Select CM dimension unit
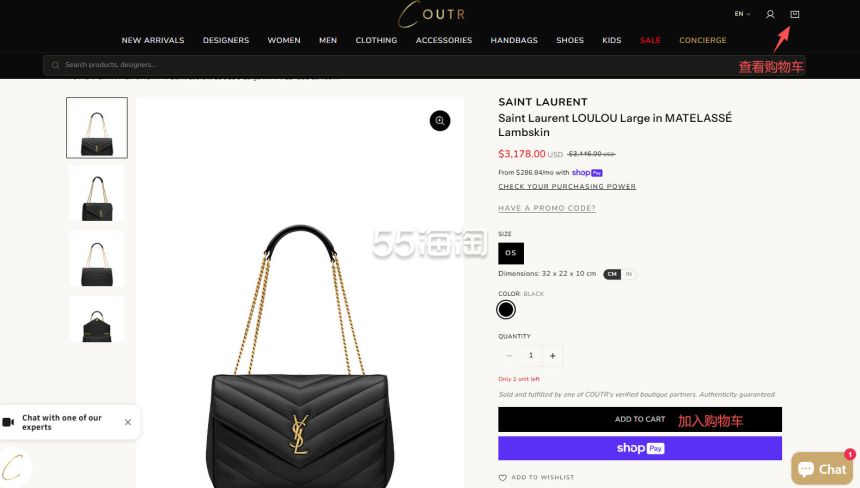This screenshot has height=488, width=860. click(612, 274)
